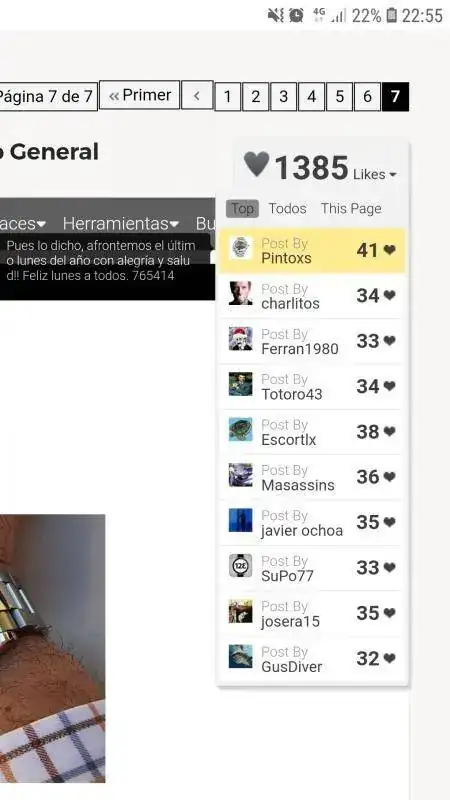Switch to the Todos tab
This screenshot has width=450, height=800.
[x=288, y=209]
